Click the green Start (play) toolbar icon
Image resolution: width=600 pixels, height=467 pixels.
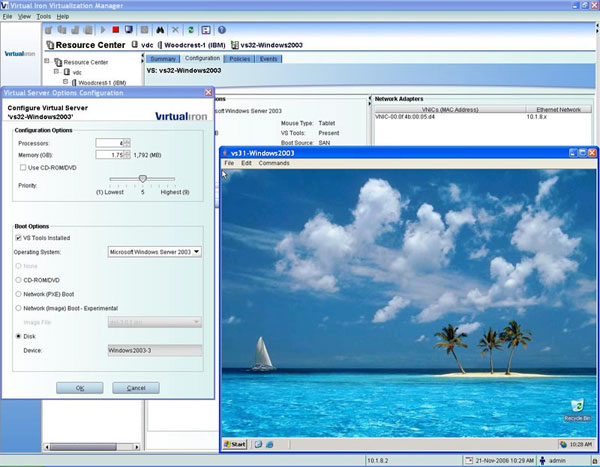[x=102, y=30]
